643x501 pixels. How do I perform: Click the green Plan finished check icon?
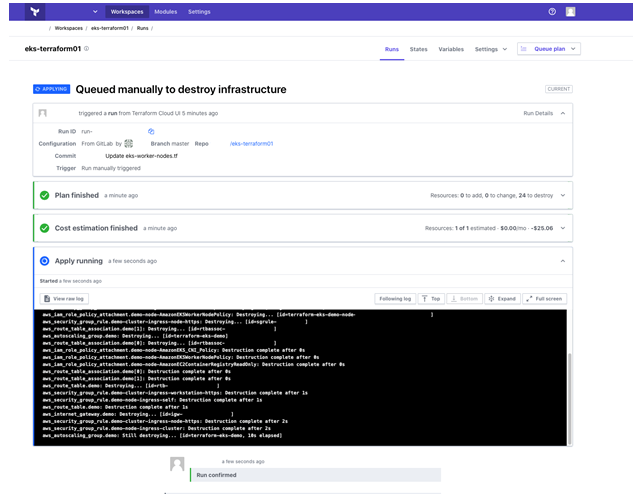tap(44, 195)
